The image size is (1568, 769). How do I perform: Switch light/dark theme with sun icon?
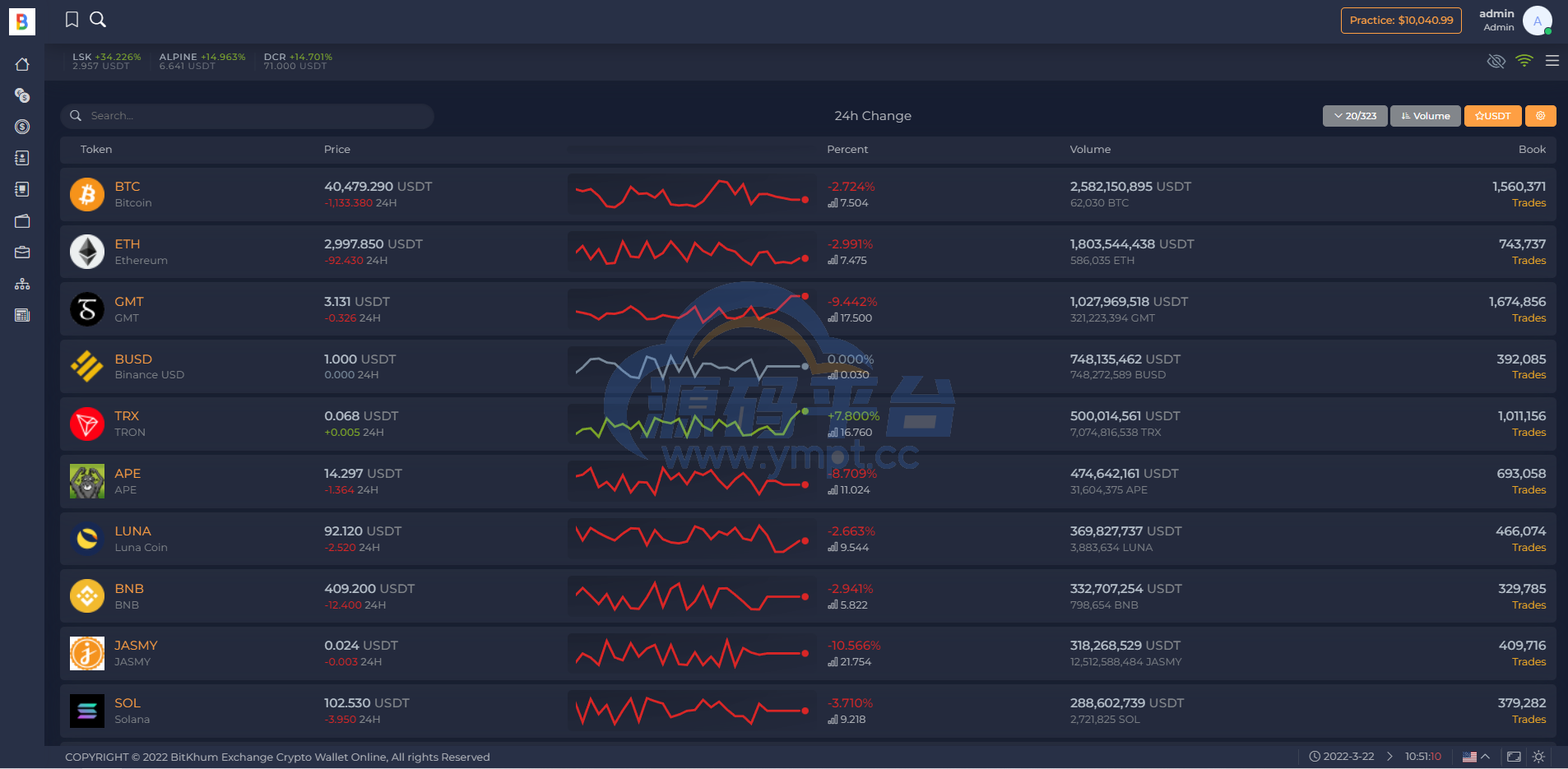click(1538, 757)
